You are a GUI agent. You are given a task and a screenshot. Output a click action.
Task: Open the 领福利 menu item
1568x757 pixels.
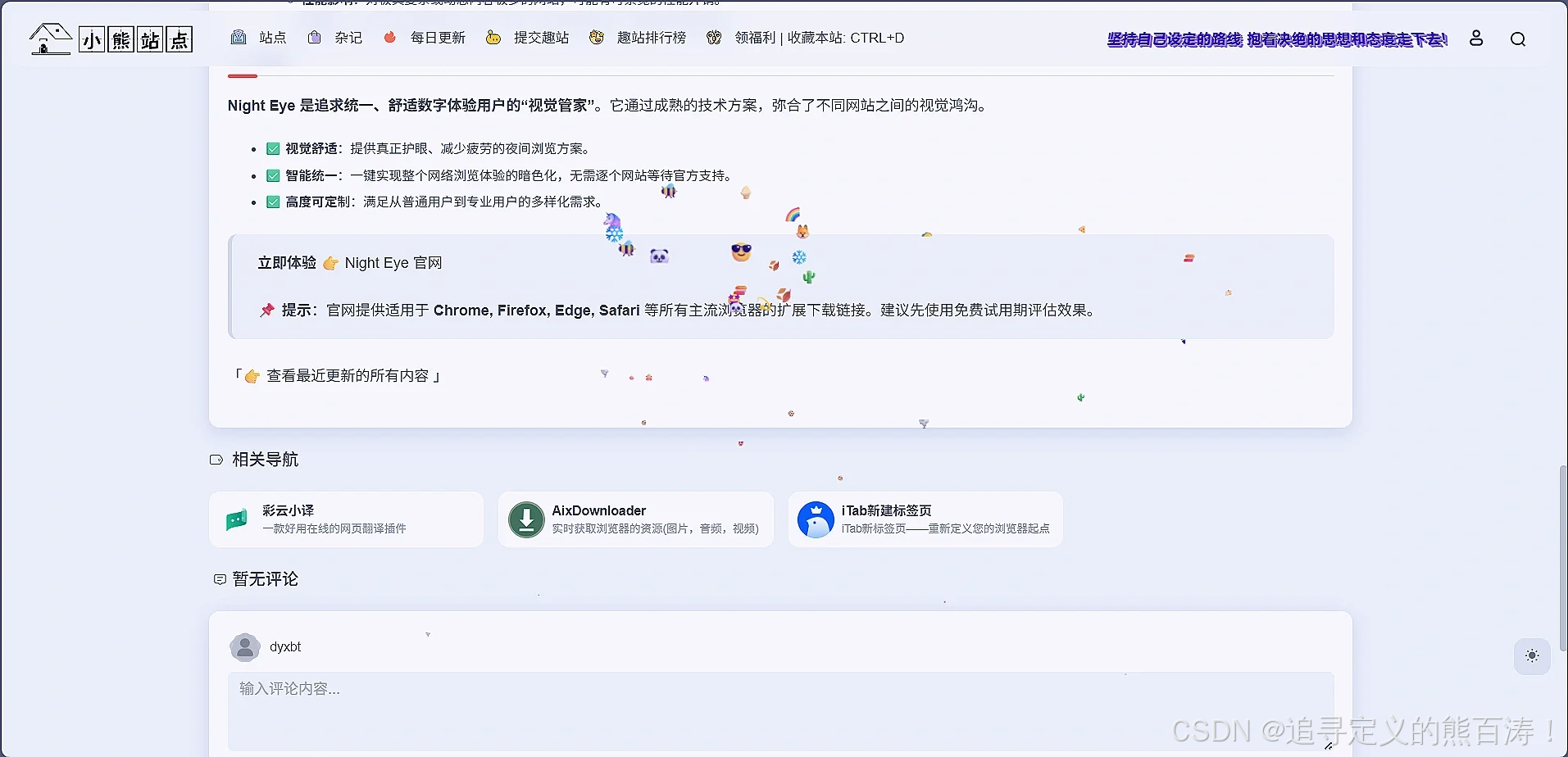point(755,38)
